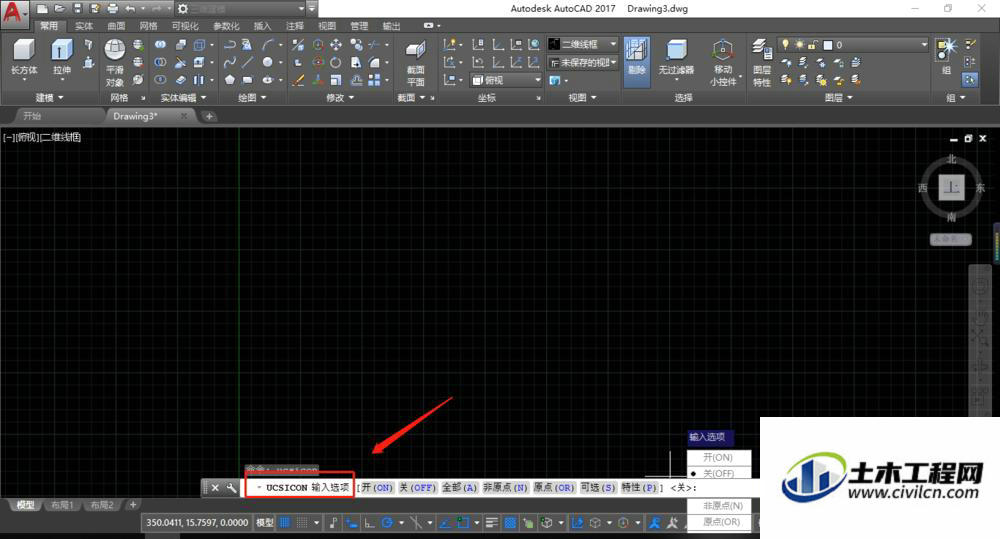Click the Save icon in quick access toolbar
Screen dimensions: 1000x539
click(78, 8)
